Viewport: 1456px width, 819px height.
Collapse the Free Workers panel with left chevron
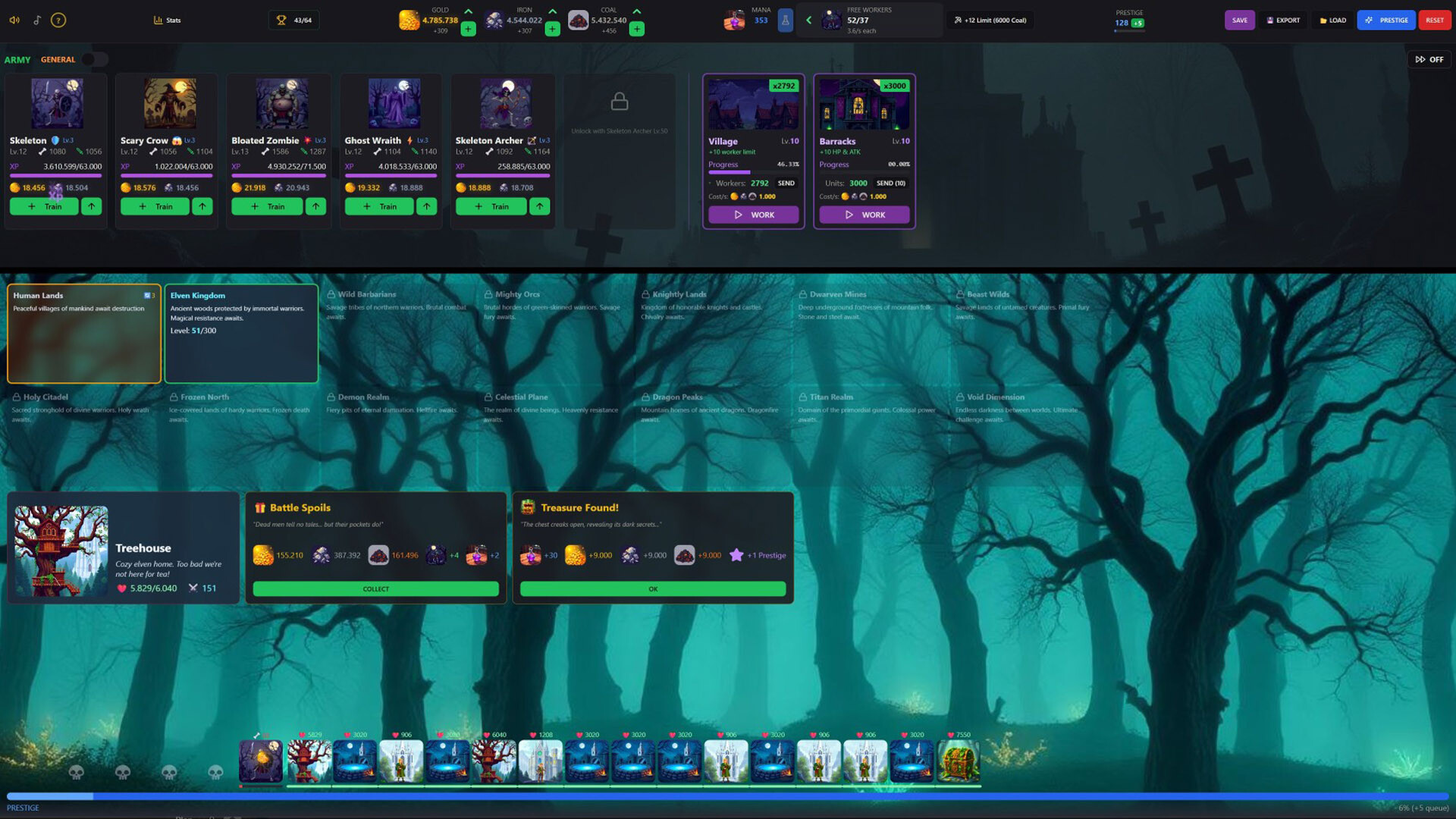click(x=808, y=20)
